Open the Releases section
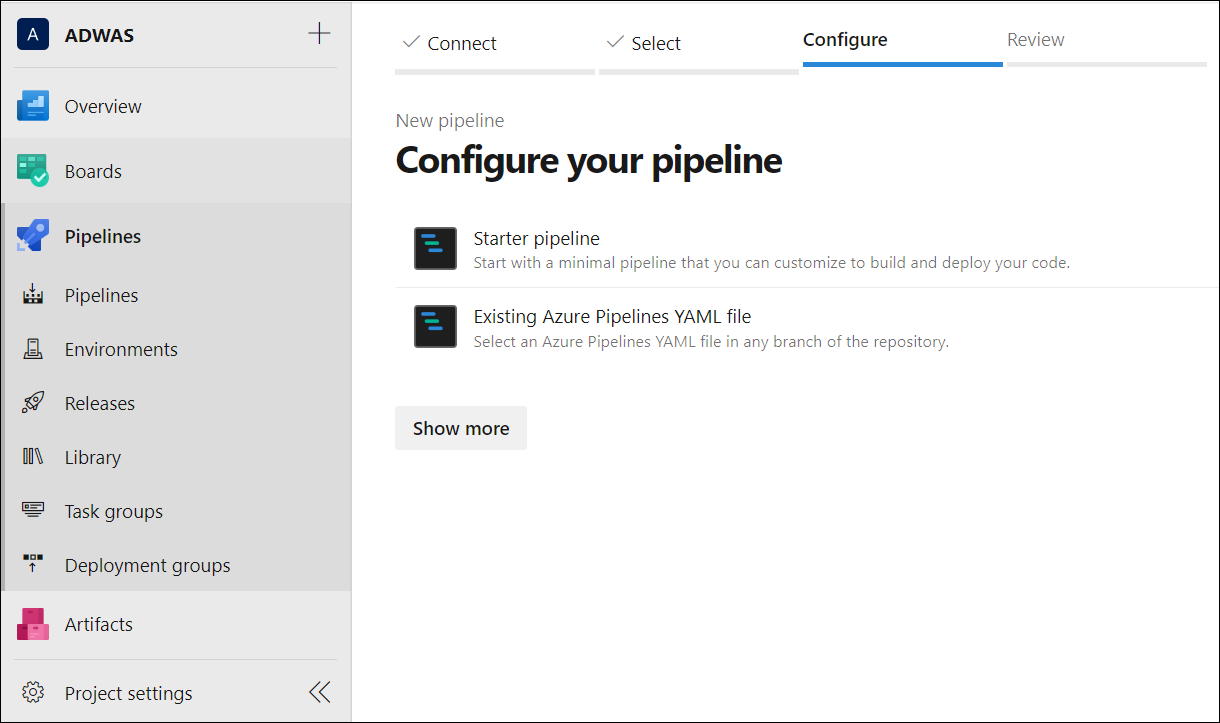 (x=99, y=403)
